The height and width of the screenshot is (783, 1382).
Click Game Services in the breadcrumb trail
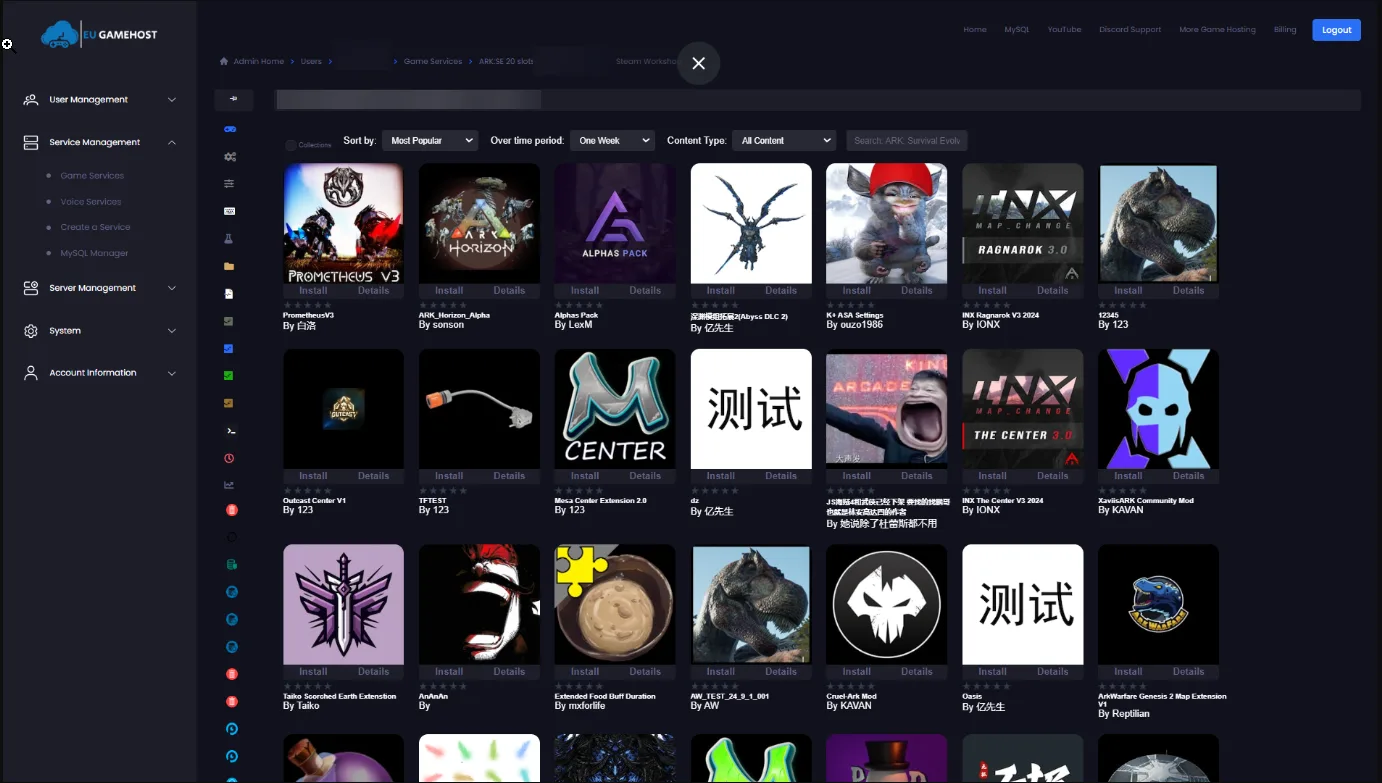433,61
